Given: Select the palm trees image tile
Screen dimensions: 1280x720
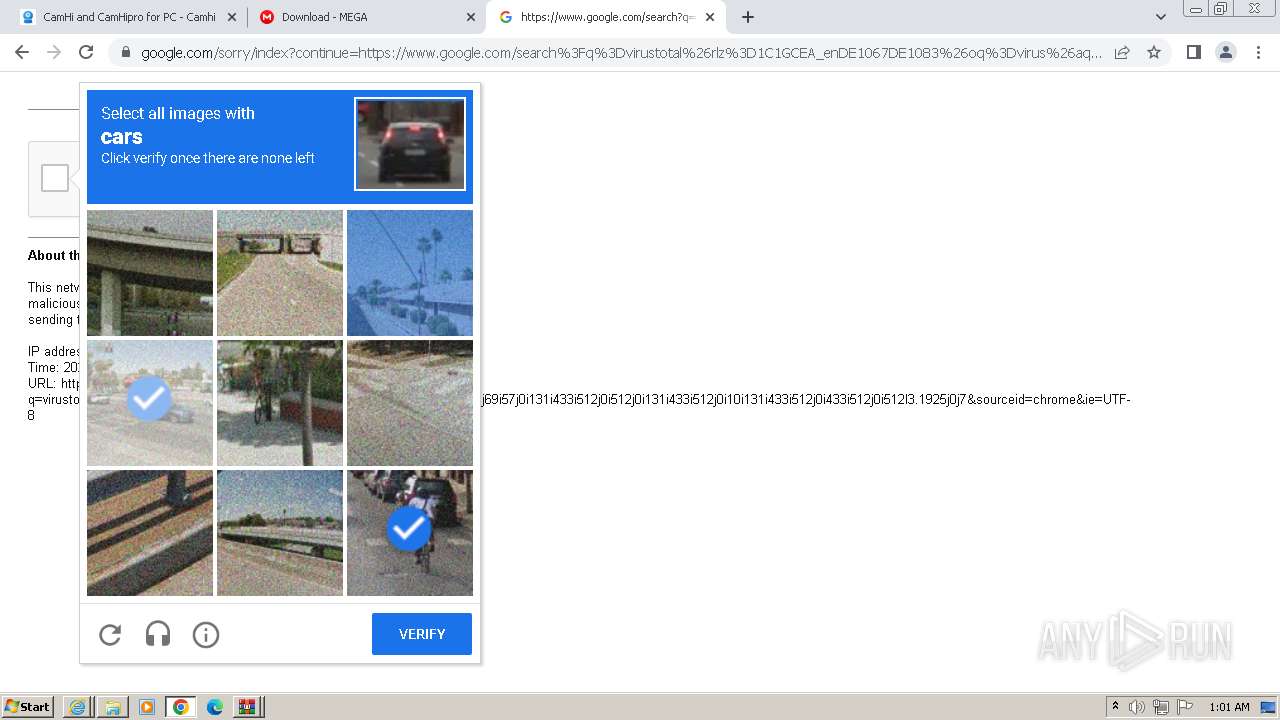Looking at the screenshot, I should [x=410, y=273].
